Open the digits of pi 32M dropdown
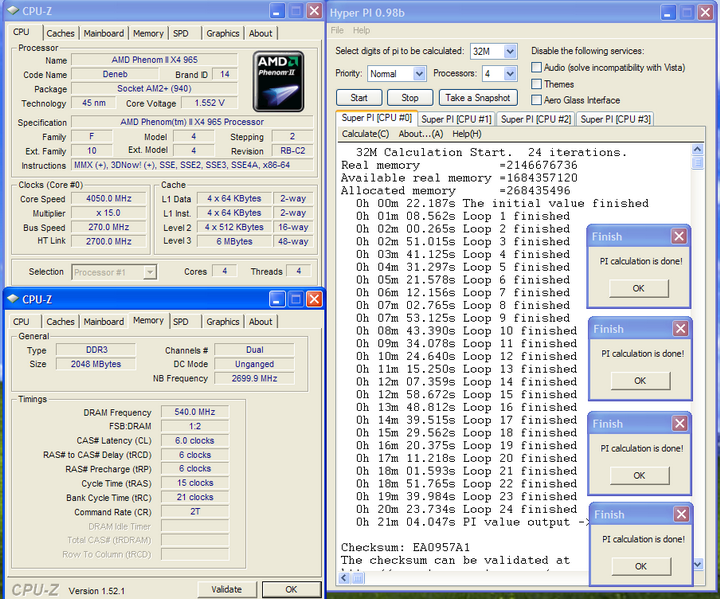 pos(508,51)
